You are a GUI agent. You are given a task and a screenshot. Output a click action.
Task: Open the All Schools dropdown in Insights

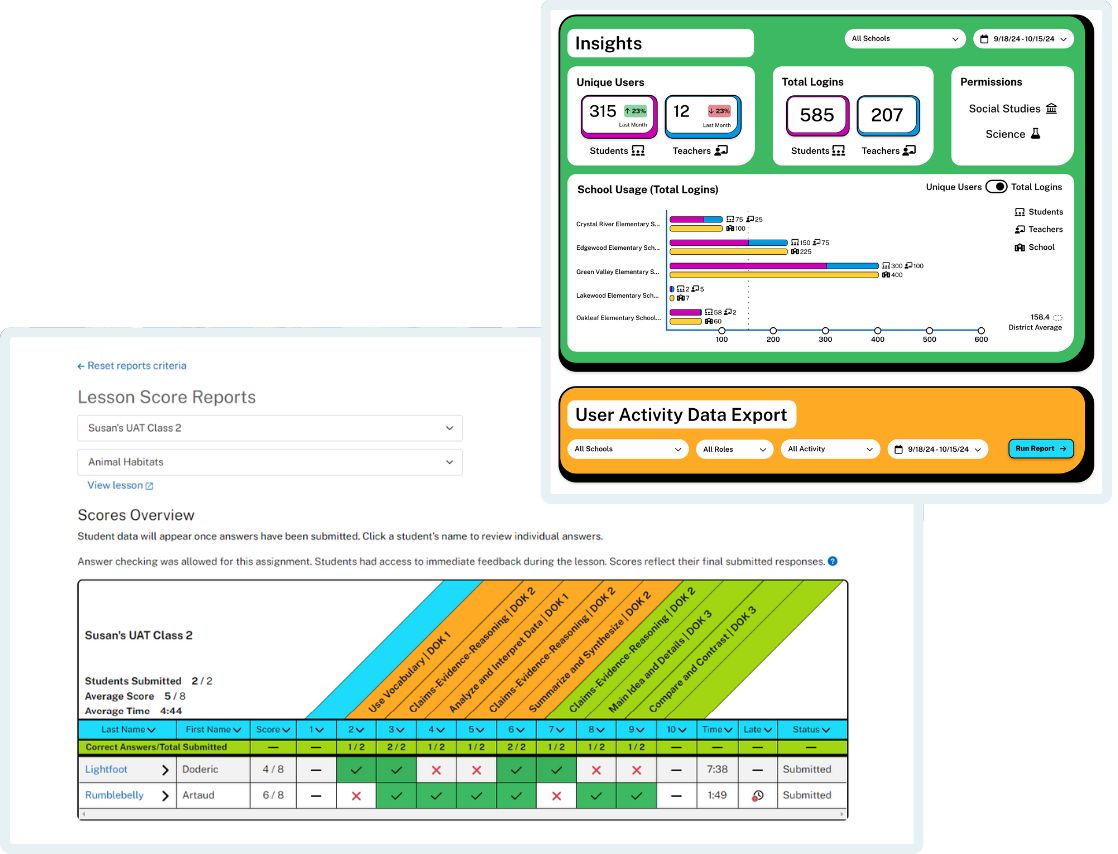(x=904, y=38)
